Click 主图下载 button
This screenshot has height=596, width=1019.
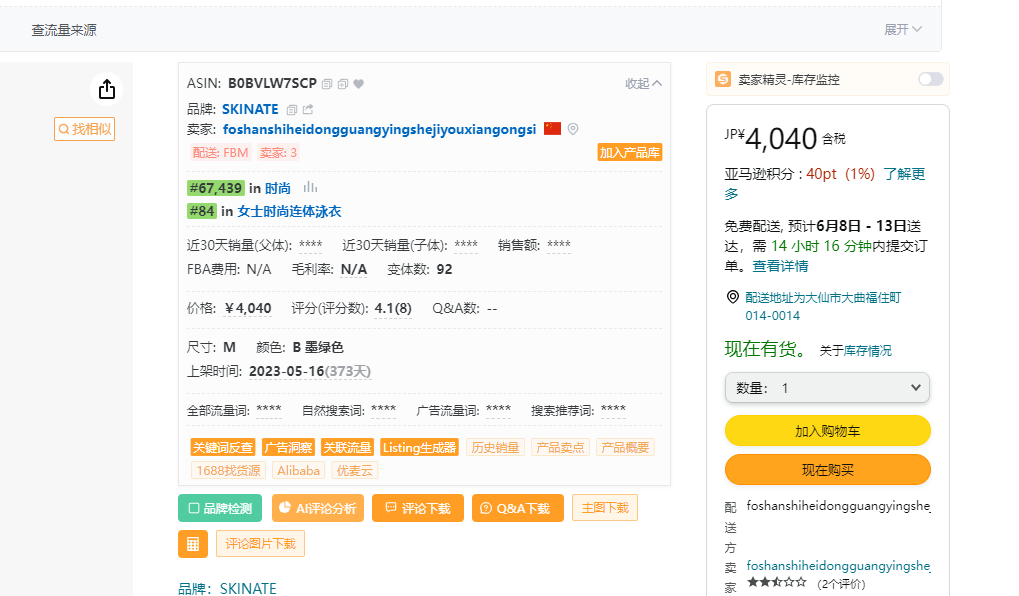605,508
